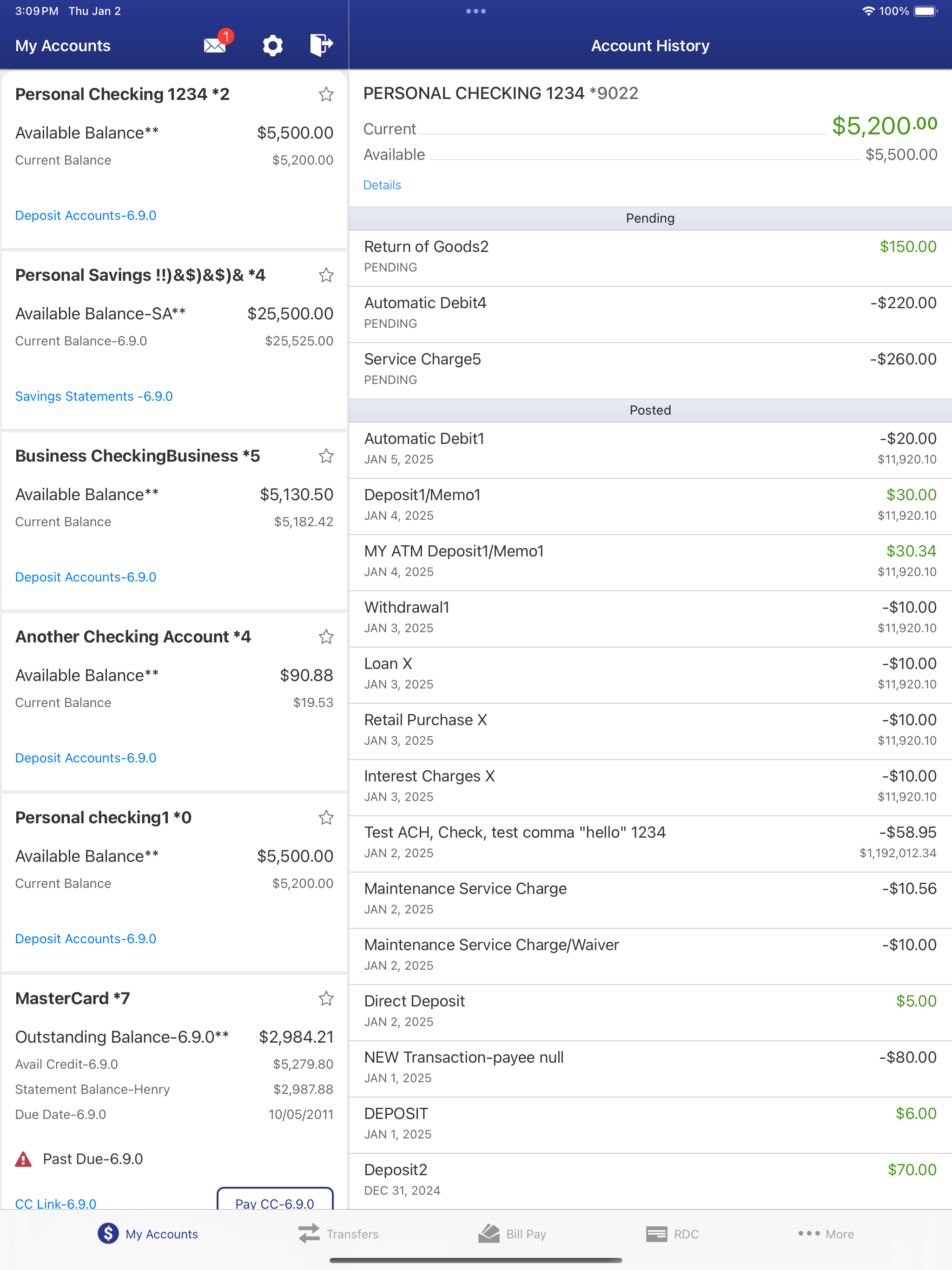Open Deposit Accounts link under Personal Checking 1234
Viewport: 952px width, 1270px height.
tap(86, 215)
